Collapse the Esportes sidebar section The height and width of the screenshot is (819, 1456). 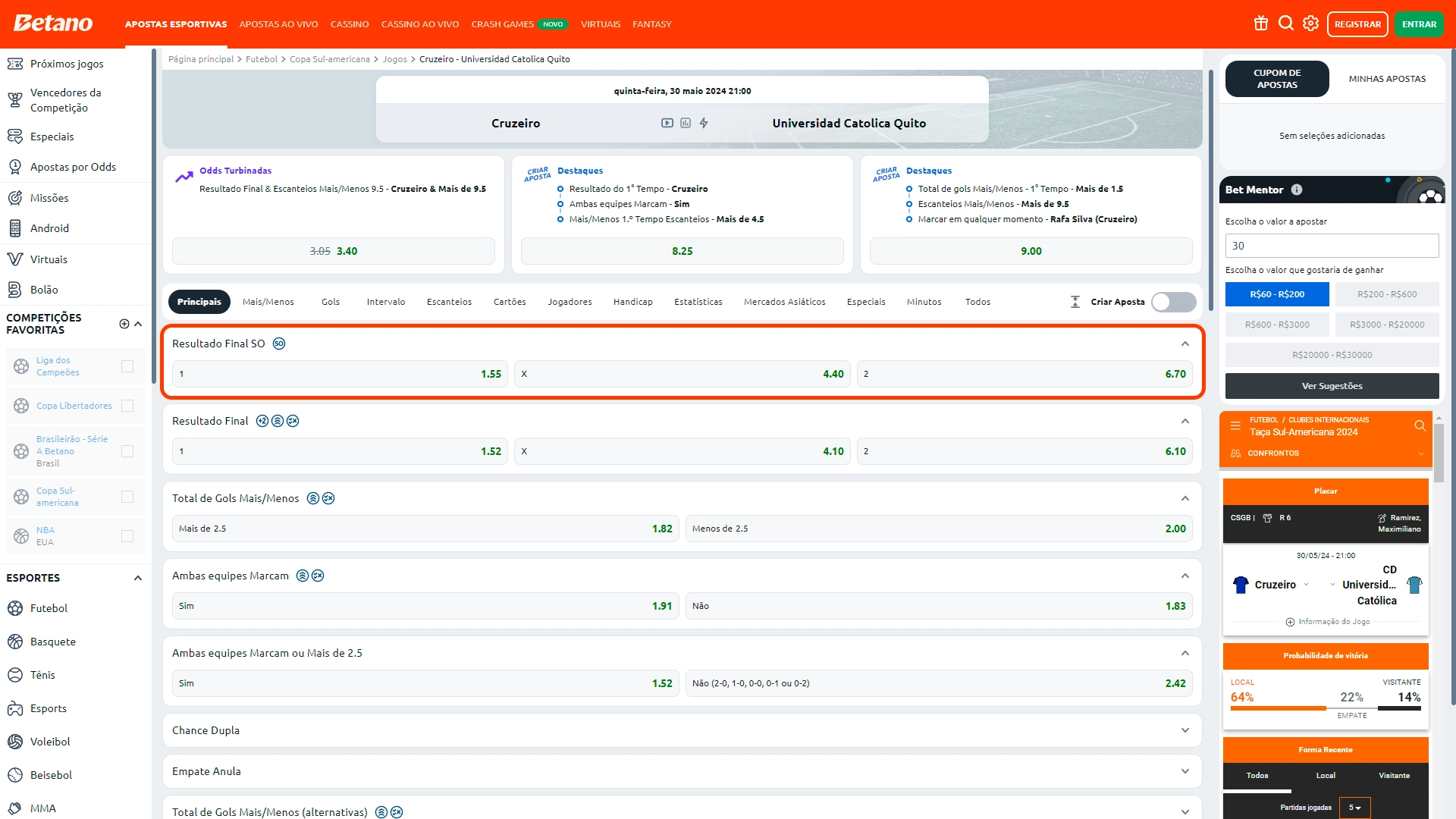pos(137,578)
